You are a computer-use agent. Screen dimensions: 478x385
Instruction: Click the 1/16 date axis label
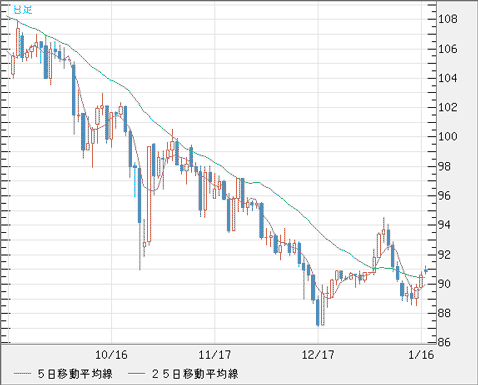coord(421,355)
